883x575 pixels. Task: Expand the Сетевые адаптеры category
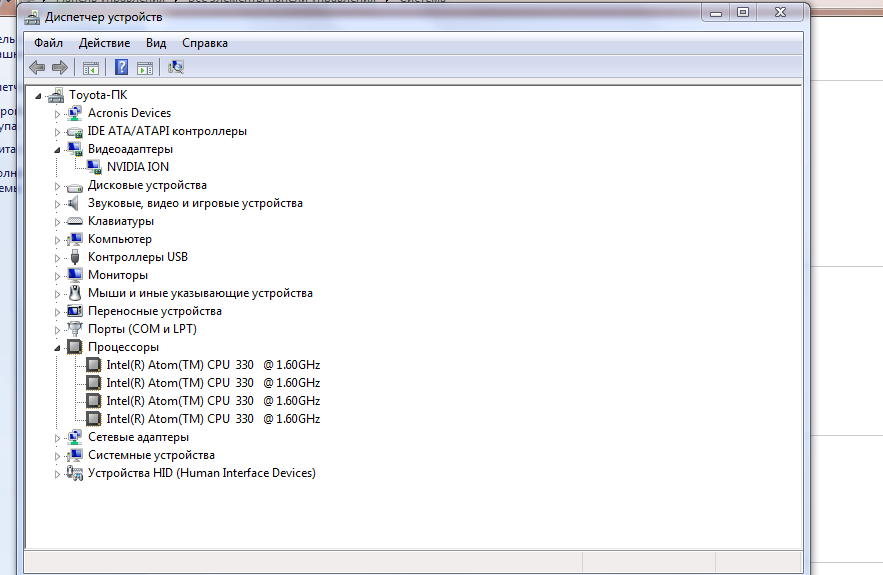(x=57, y=437)
